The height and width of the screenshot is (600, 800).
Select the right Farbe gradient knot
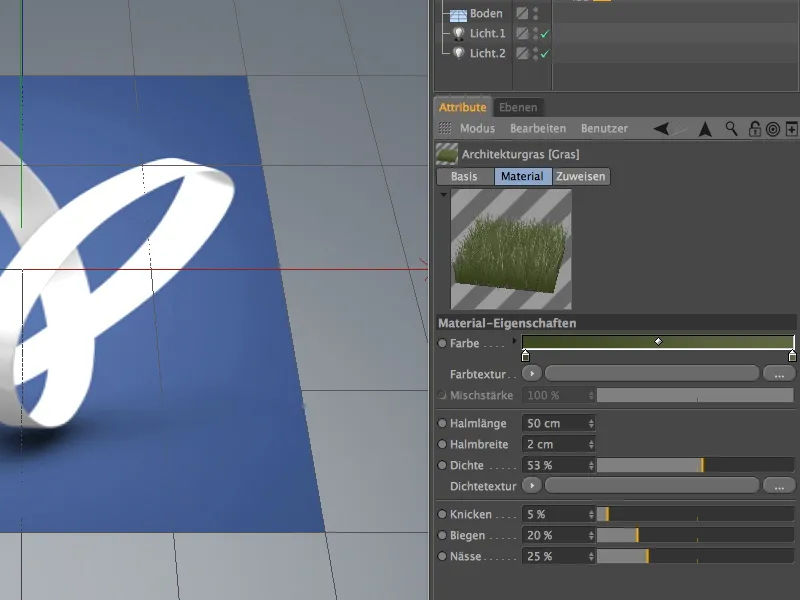(792, 356)
